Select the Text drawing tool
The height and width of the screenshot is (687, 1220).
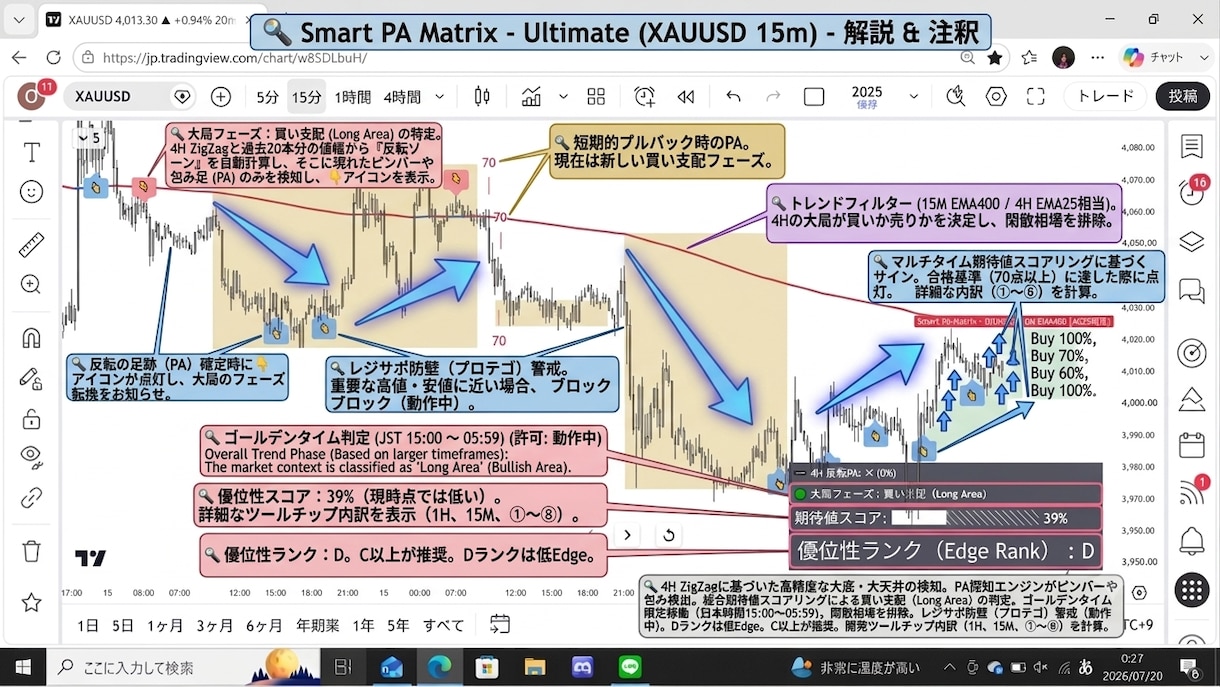(x=32, y=152)
